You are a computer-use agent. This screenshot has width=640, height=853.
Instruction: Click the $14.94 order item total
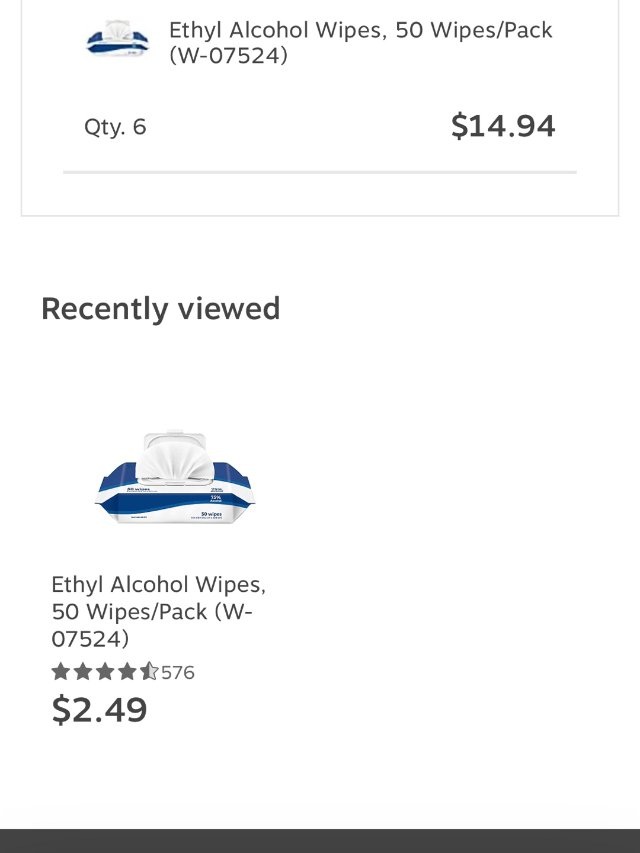pos(503,126)
